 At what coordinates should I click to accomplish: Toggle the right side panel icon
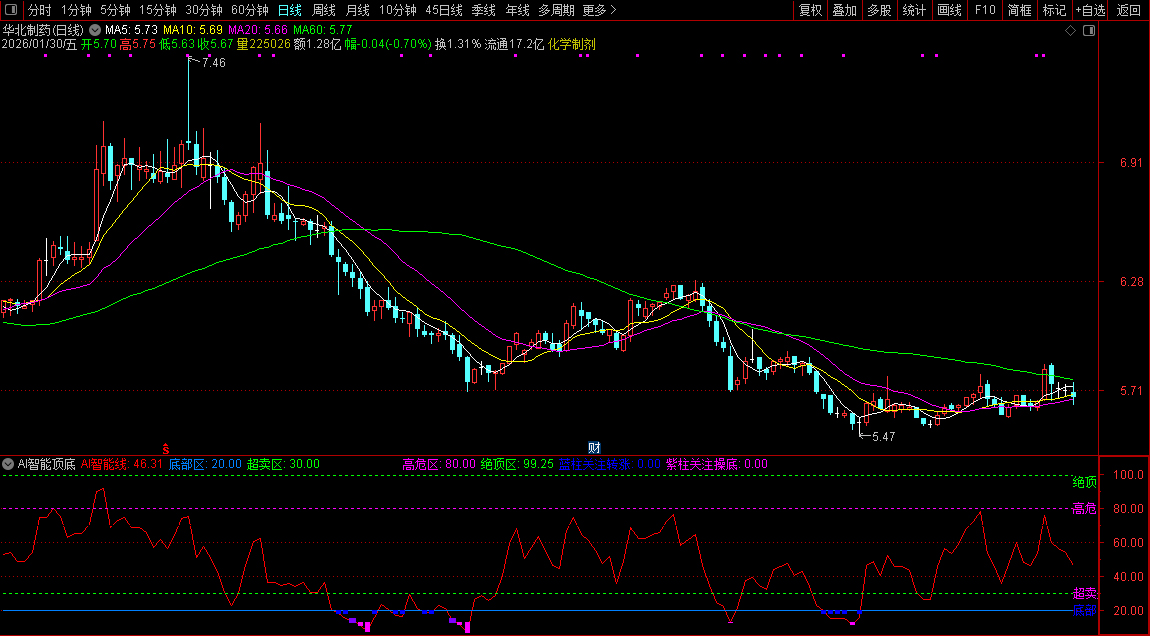pyautogui.click(x=1089, y=31)
